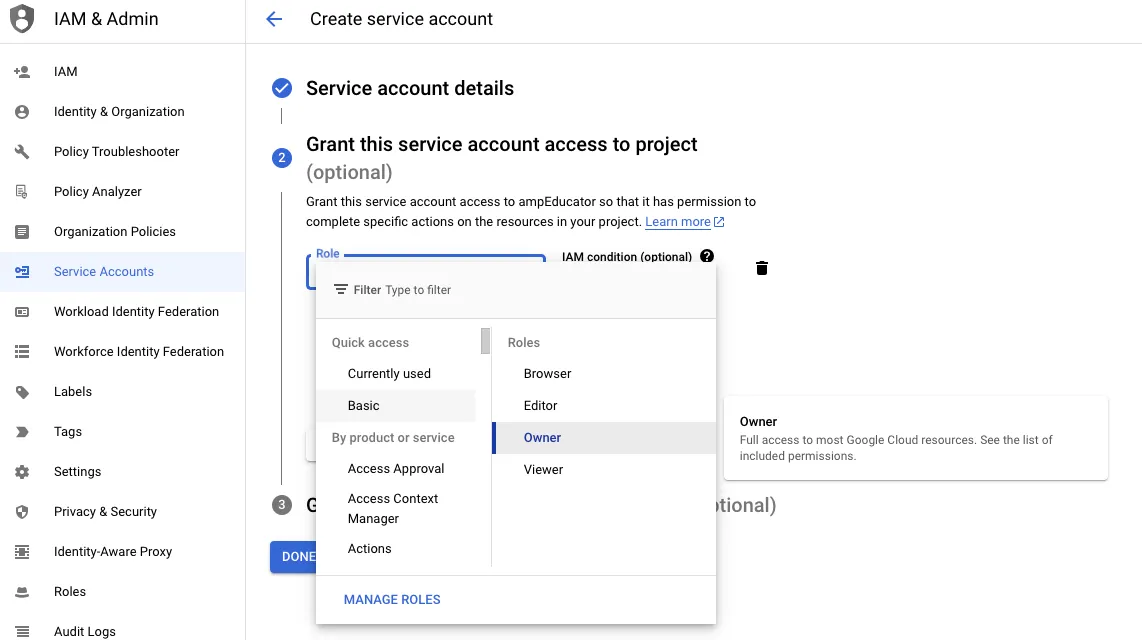Select the Viewer role

605,470
